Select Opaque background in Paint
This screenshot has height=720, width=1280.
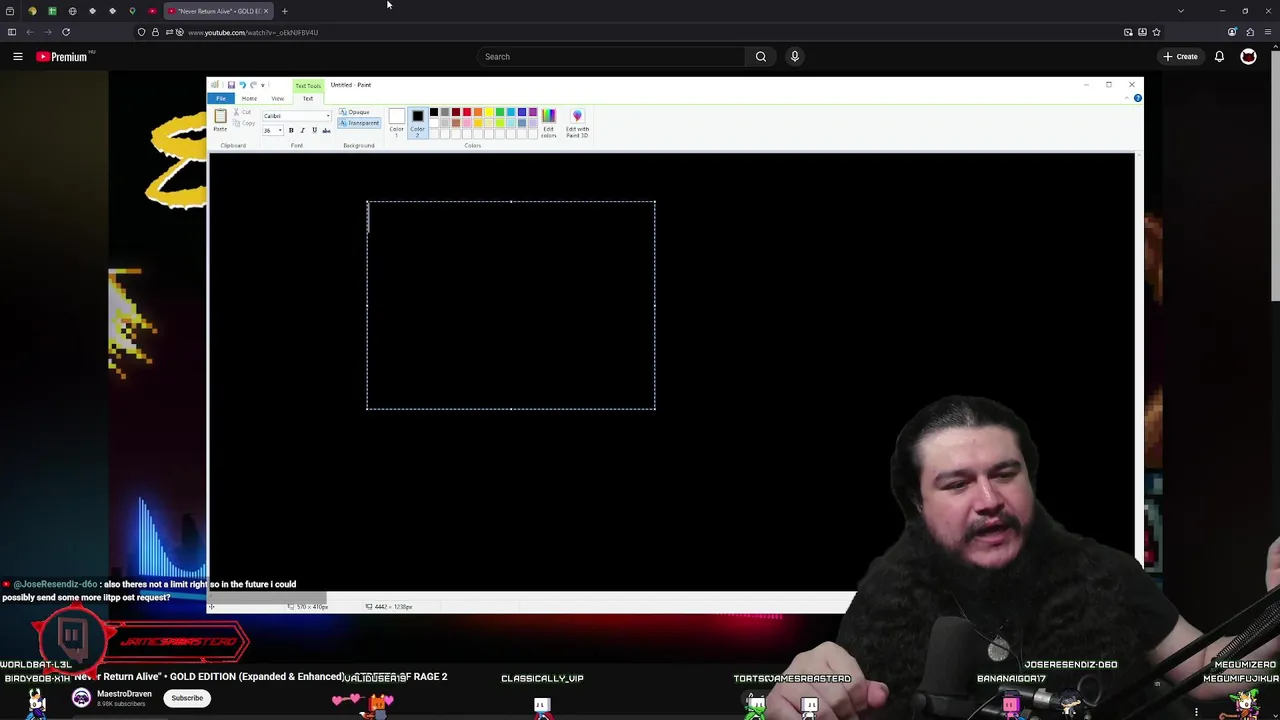[355, 112]
